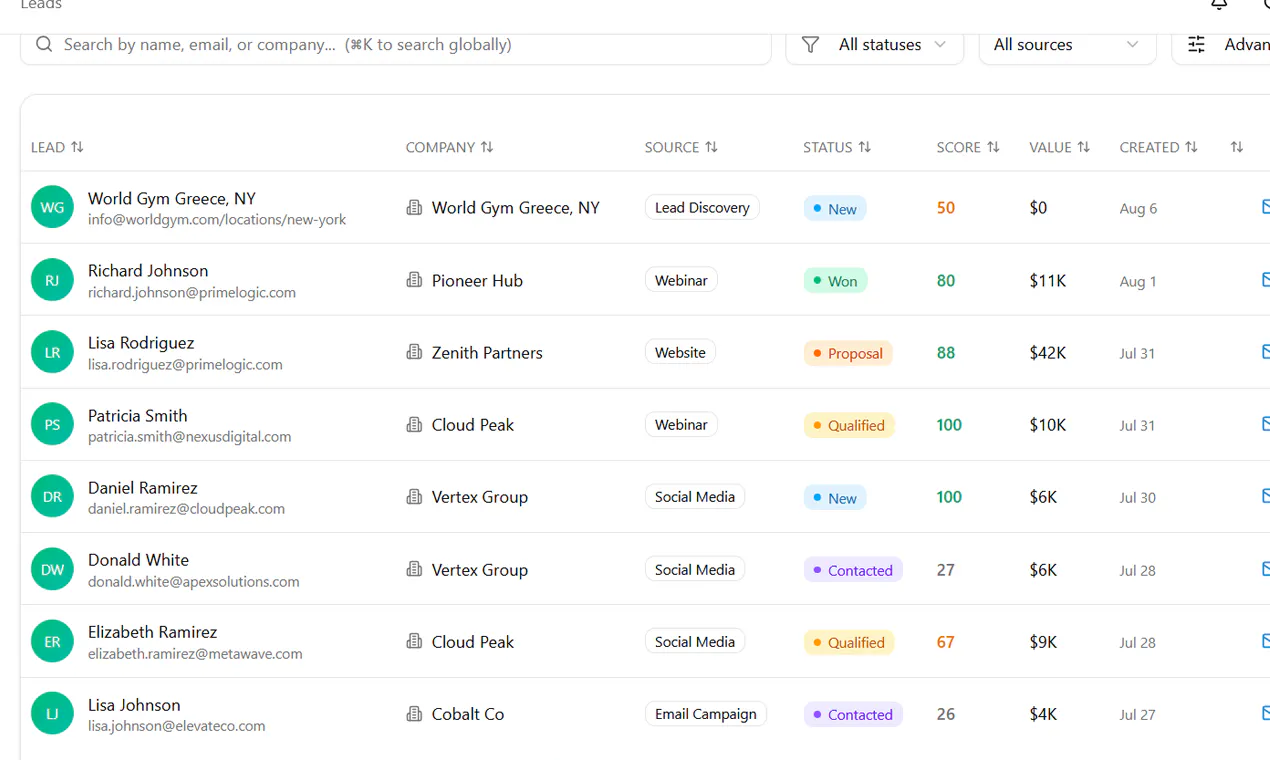Click the DW avatar for Donald White
Image resolution: width=1270 pixels, height=760 pixels.
[52, 569]
